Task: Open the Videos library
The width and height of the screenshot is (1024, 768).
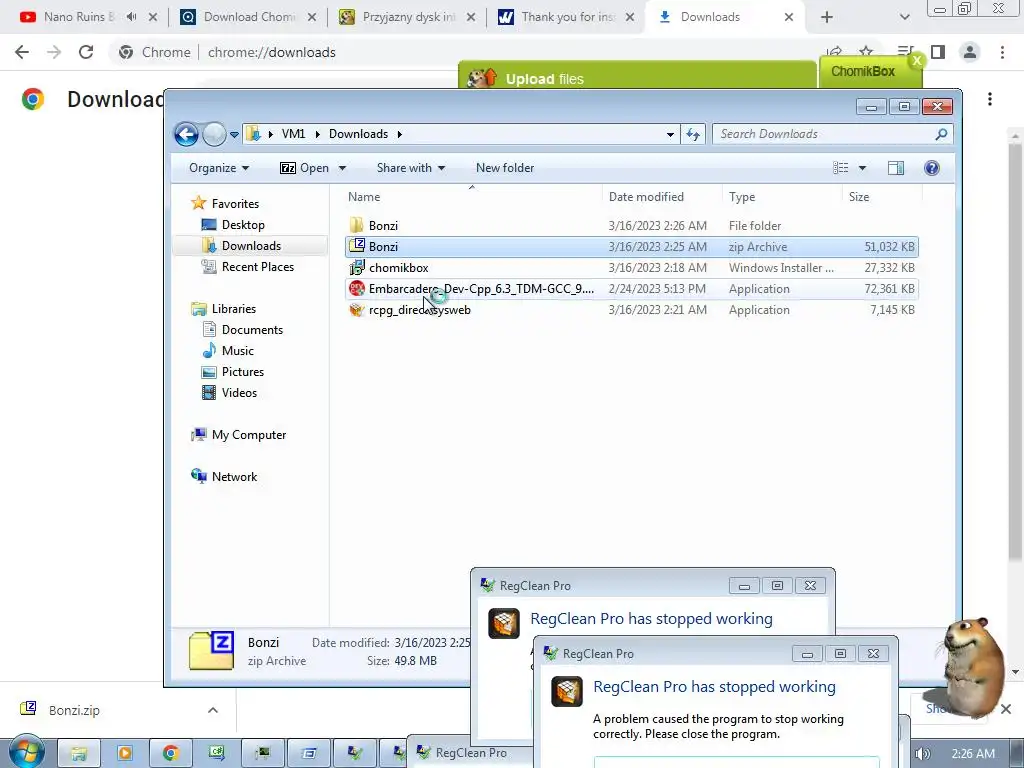Action: [239, 392]
